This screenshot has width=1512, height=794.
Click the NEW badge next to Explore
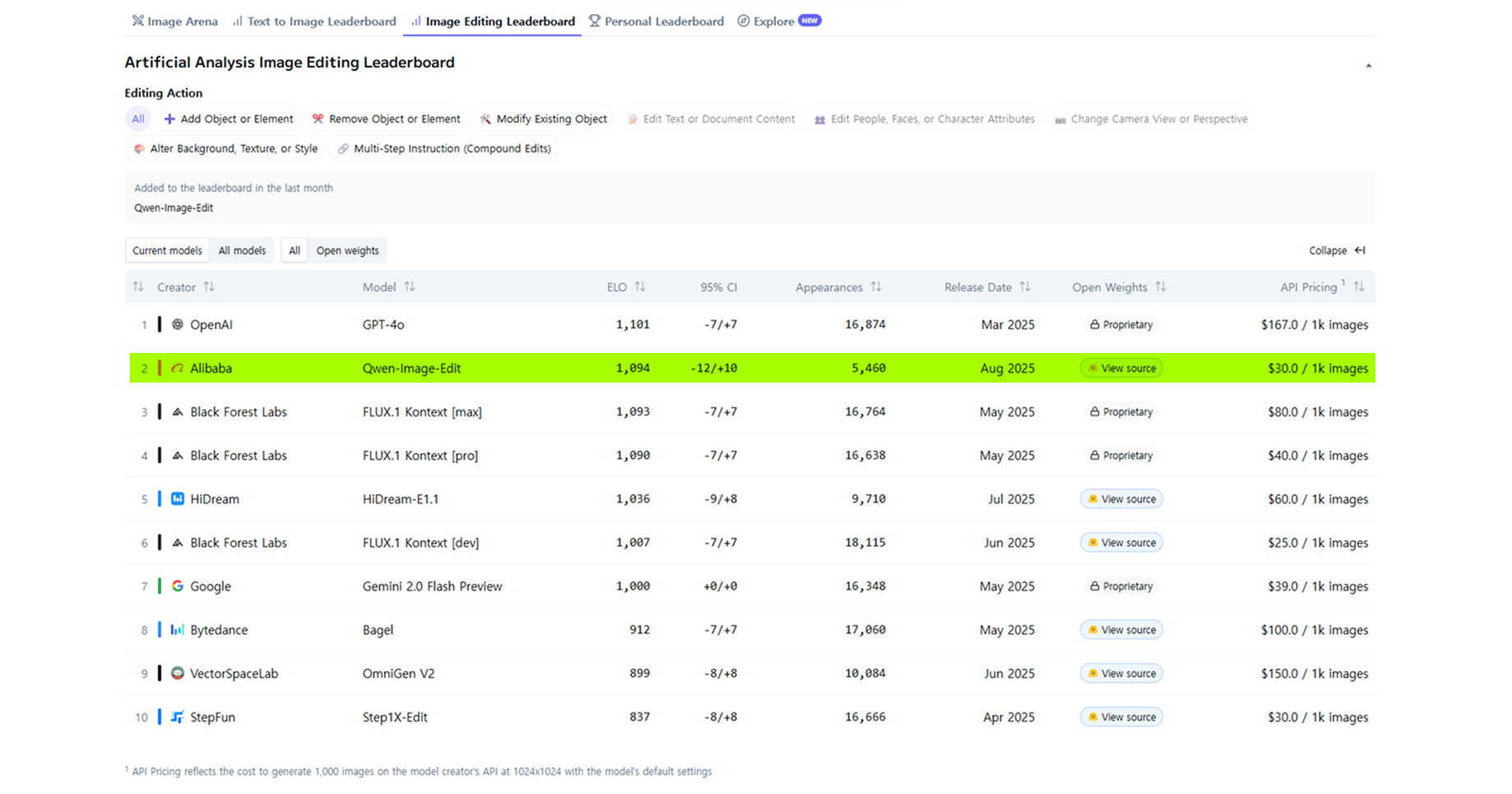click(809, 21)
